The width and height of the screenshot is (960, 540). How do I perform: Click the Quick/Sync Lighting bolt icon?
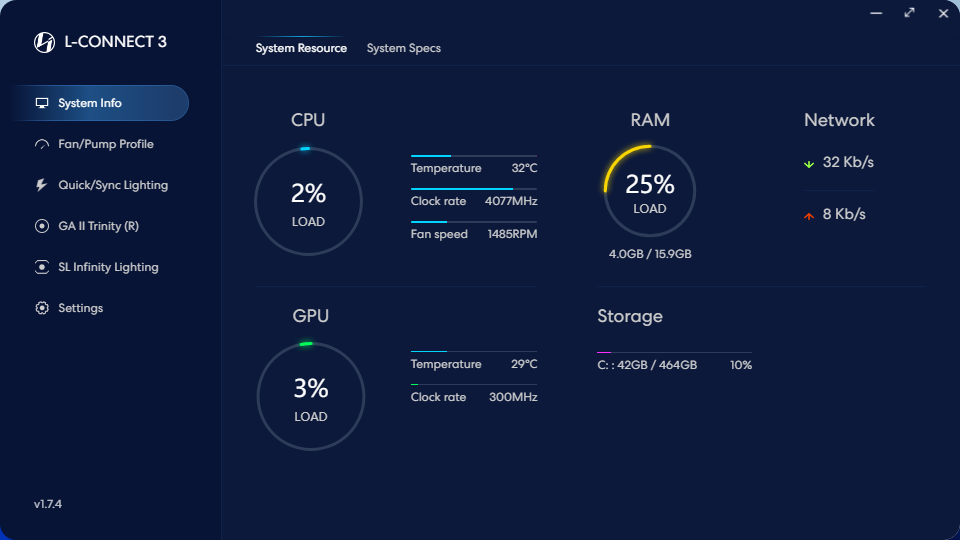pos(42,185)
